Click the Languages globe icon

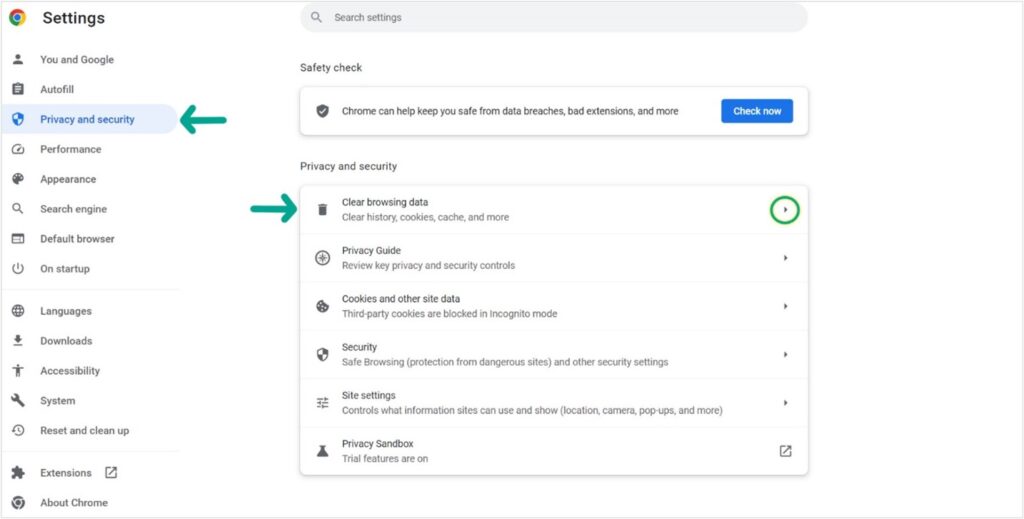18,311
